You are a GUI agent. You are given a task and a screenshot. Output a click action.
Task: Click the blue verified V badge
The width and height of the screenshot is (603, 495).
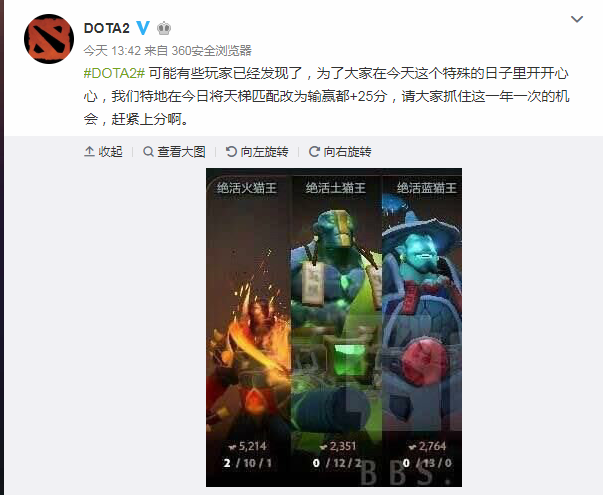coord(143,28)
